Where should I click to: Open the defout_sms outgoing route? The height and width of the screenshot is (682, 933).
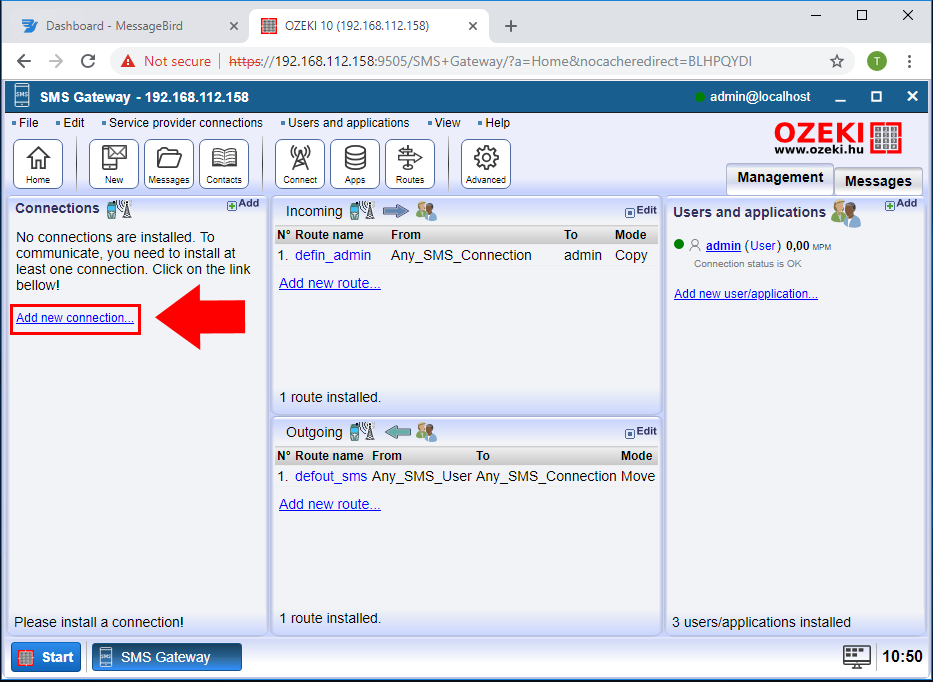331,477
